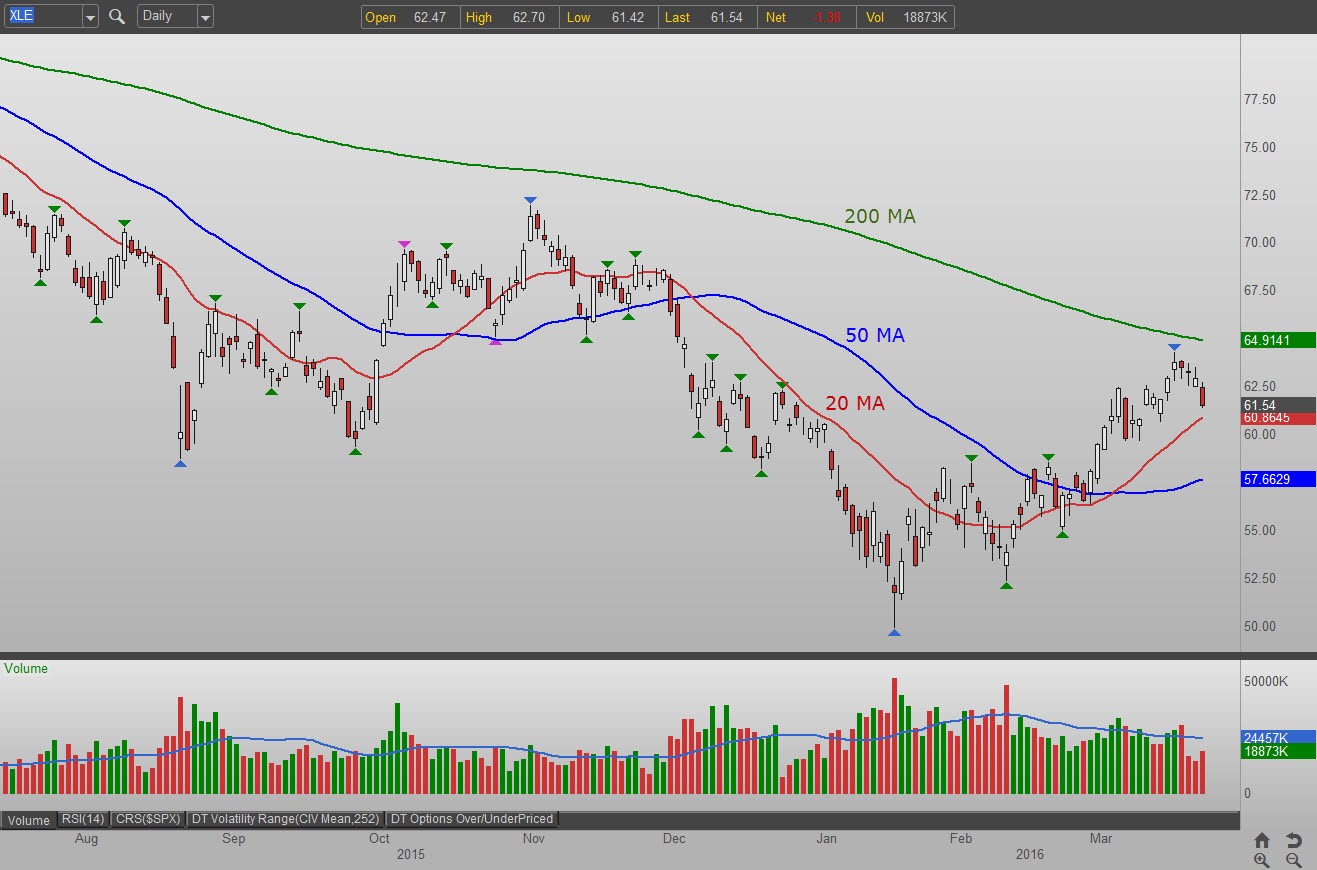This screenshot has width=1317, height=870.
Task: Select the DT Volatility Range tab
Action: point(287,819)
